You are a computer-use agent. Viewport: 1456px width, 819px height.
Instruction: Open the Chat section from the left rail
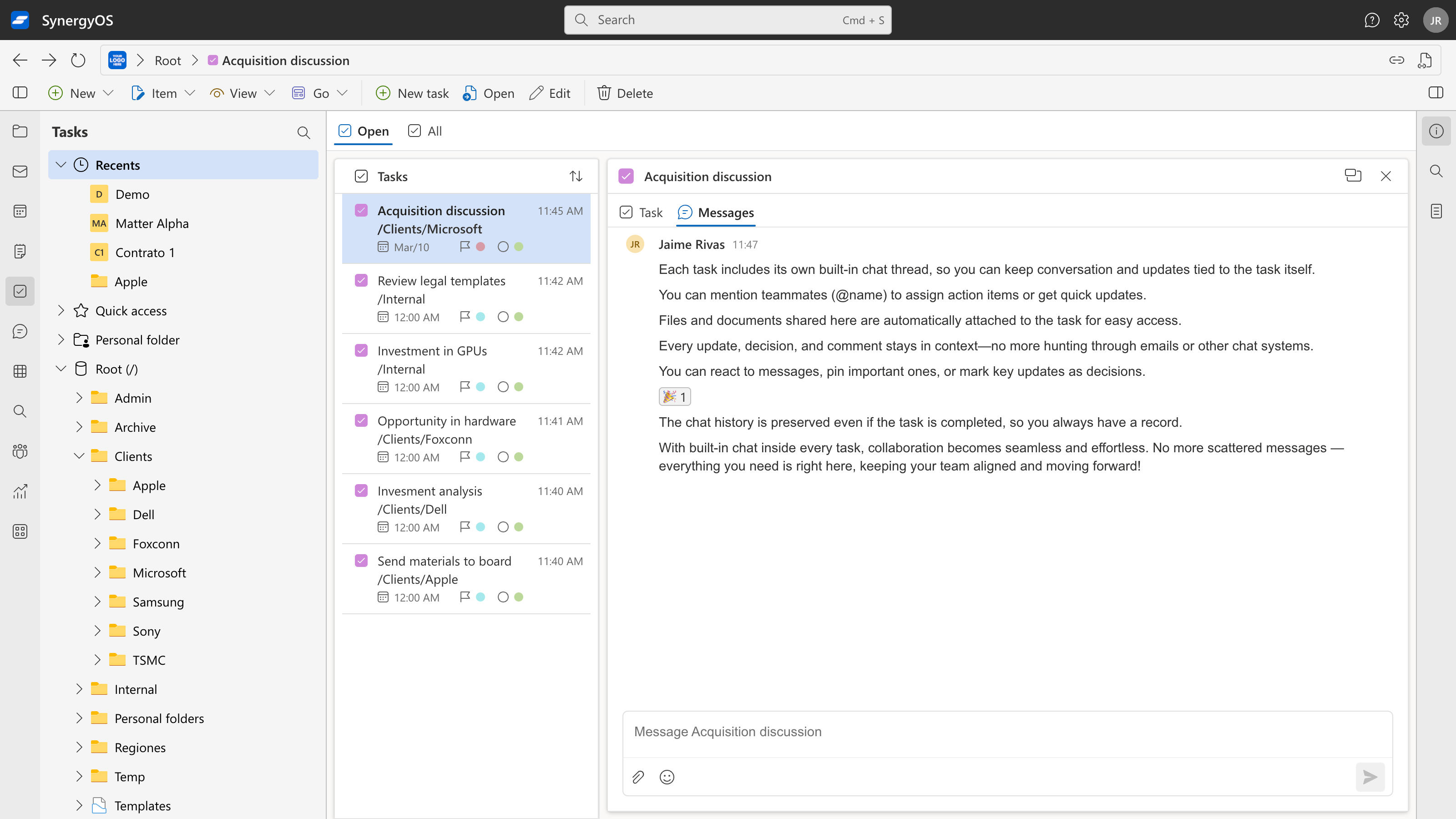[20, 331]
